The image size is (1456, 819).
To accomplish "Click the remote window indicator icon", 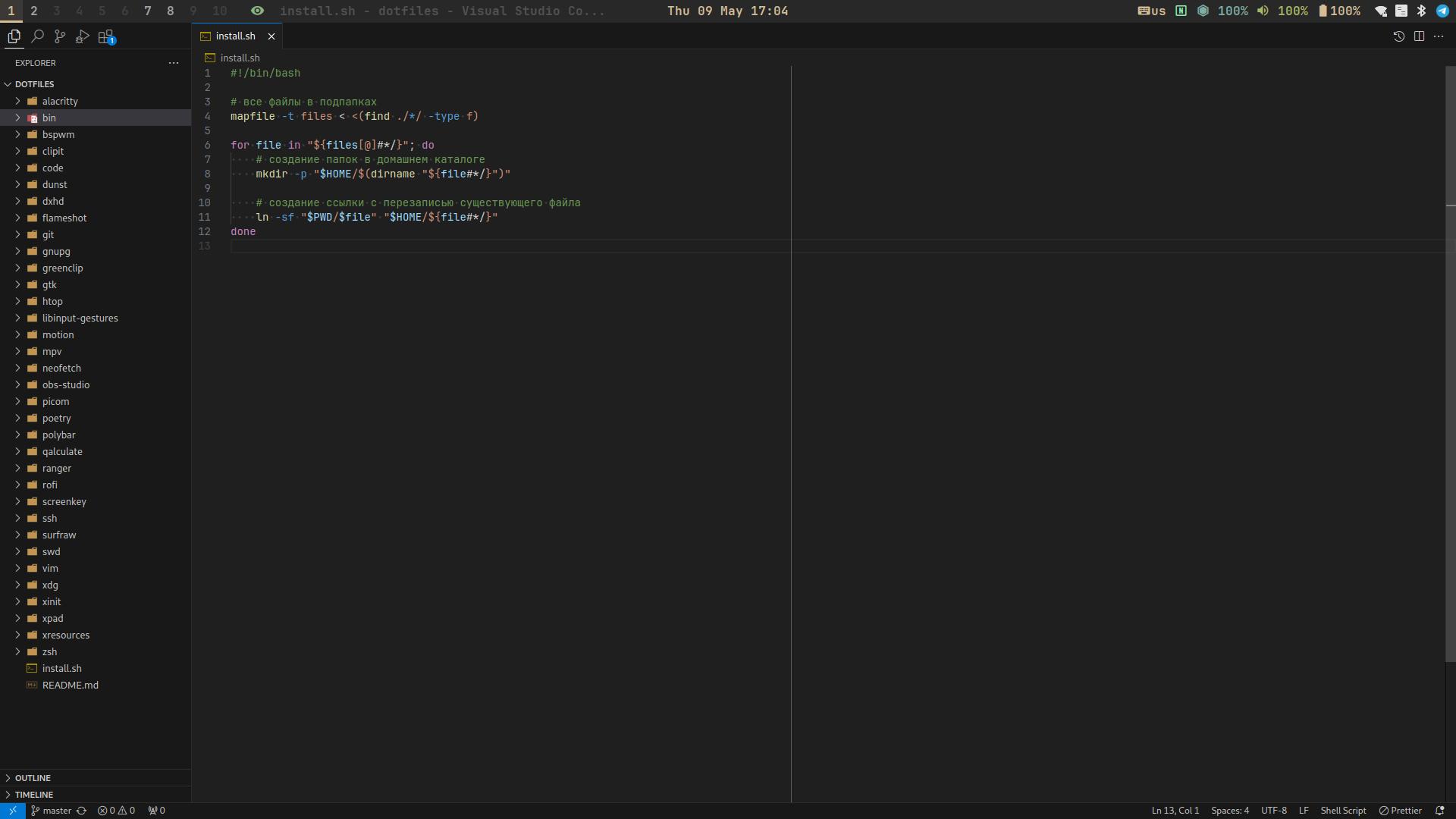I will (13, 811).
